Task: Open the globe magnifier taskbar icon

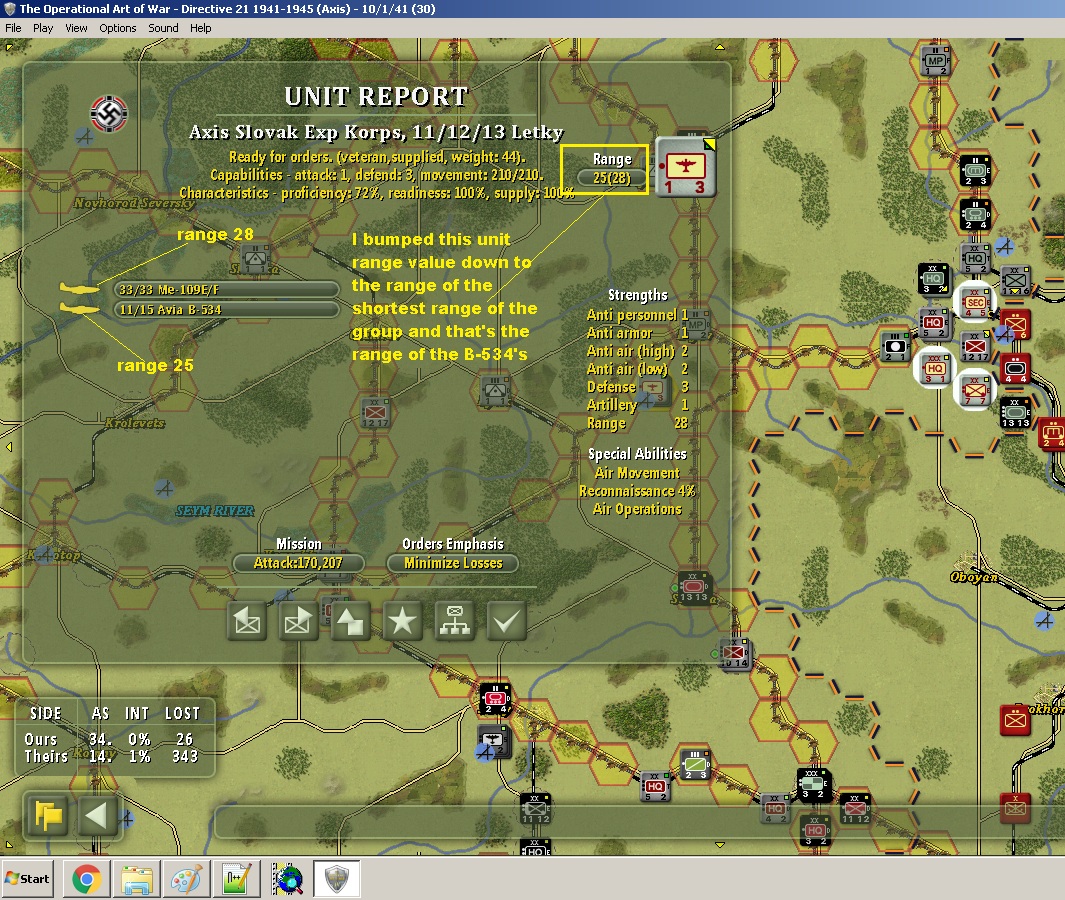Action: [287, 879]
